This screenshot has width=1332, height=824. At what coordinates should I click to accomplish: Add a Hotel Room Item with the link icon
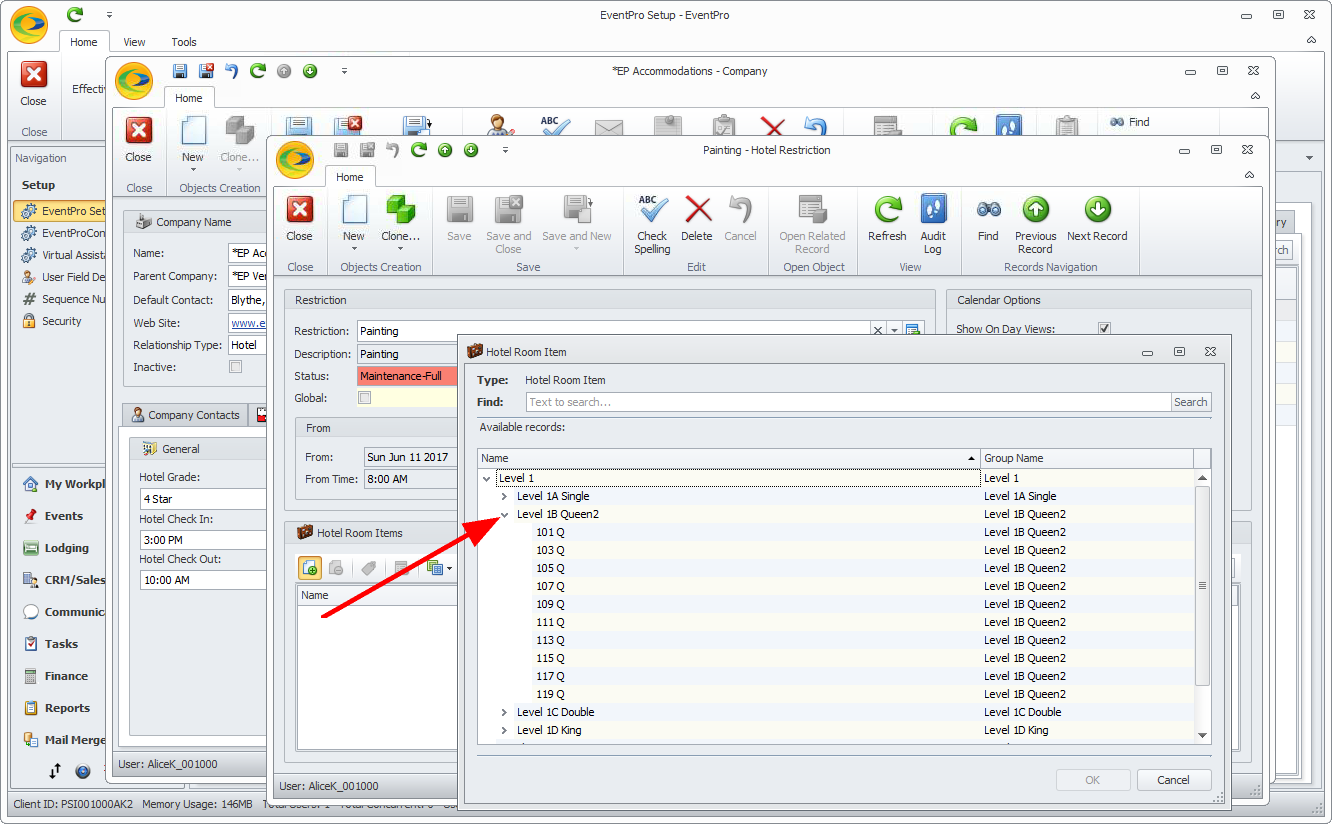tap(309, 567)
